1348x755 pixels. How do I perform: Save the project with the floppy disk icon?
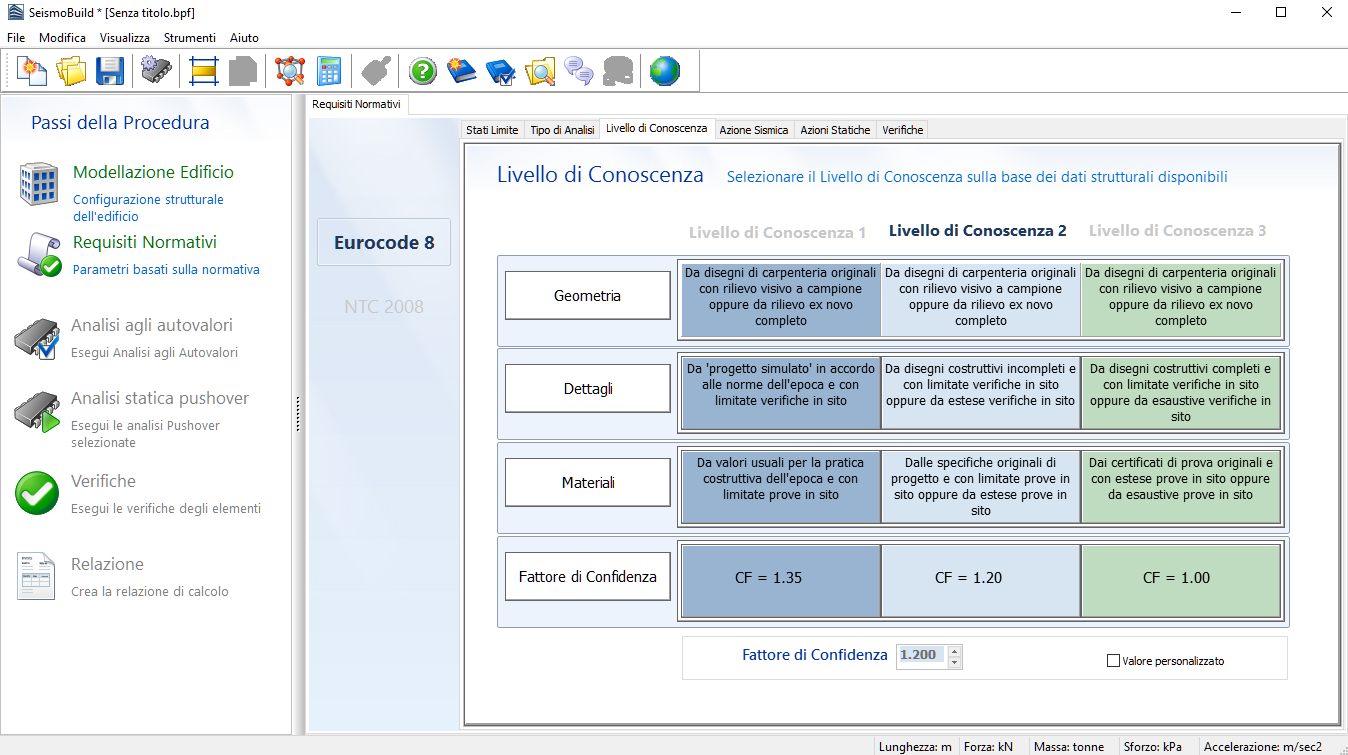pyautogui.click(x=110, y=71)
